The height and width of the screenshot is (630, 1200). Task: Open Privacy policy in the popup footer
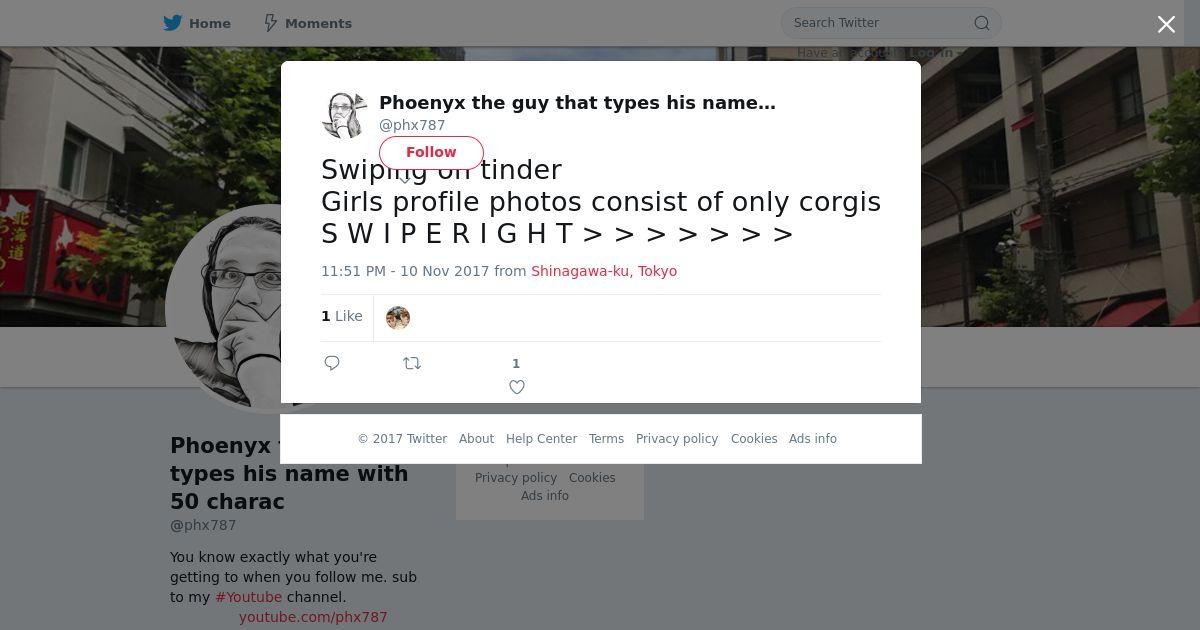click(677, 439)
